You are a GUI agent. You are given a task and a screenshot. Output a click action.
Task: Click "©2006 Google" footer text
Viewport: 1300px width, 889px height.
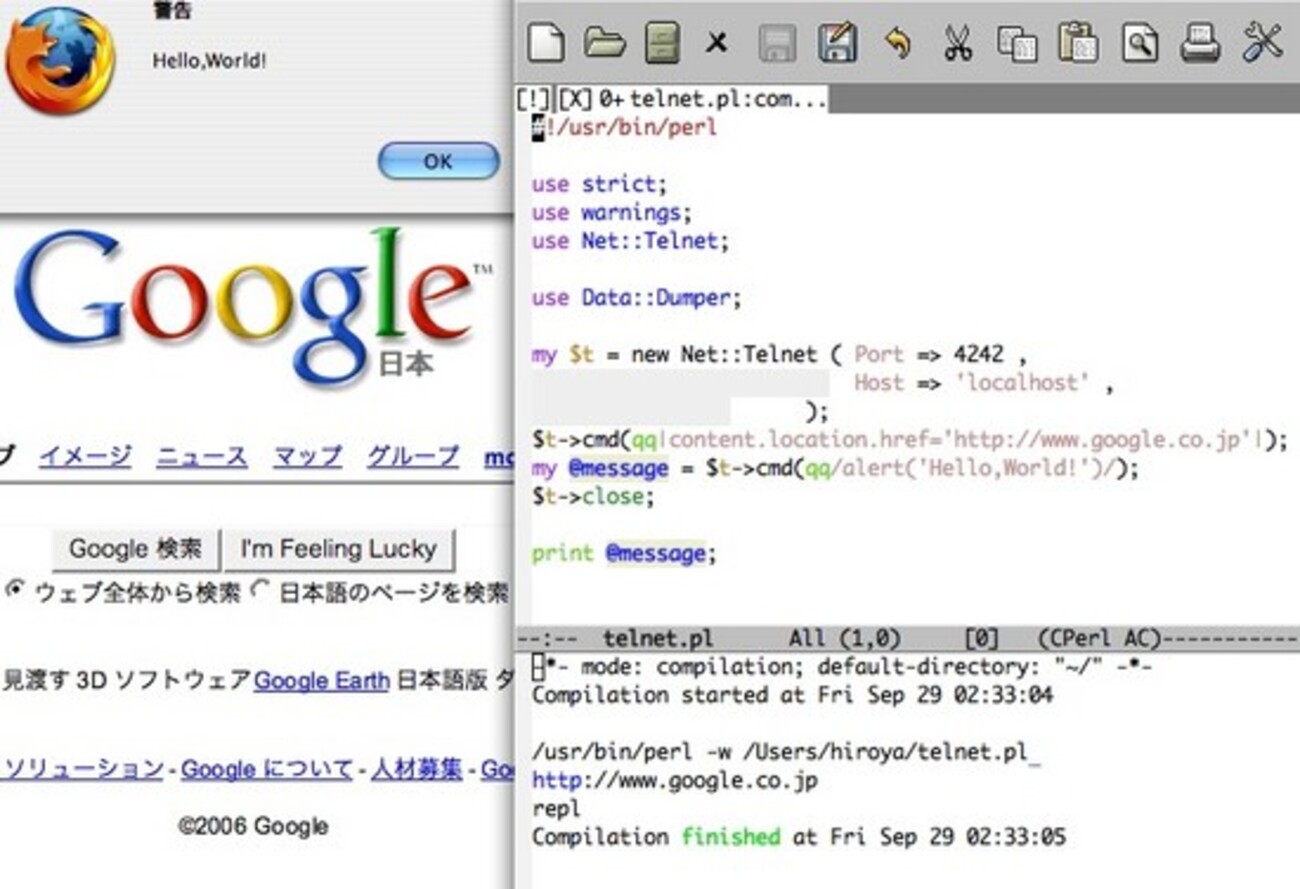(x=253, y=826)
